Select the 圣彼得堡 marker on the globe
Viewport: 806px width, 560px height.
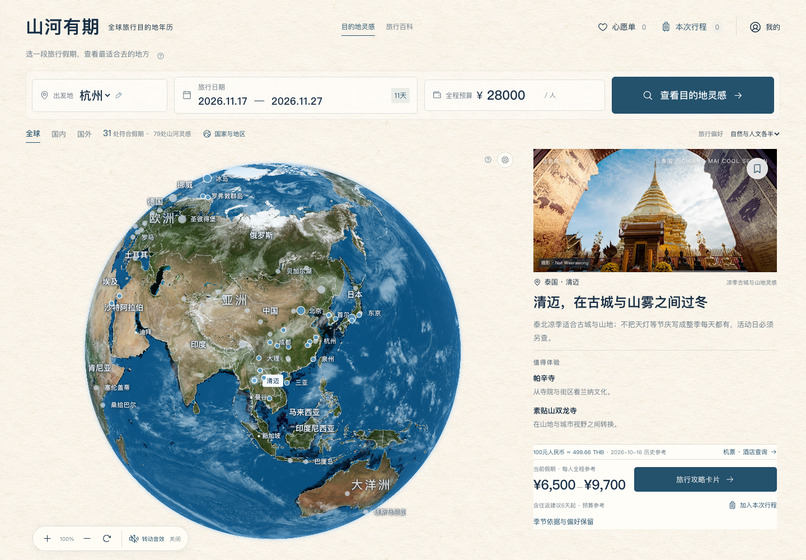(x=182, y=219)
